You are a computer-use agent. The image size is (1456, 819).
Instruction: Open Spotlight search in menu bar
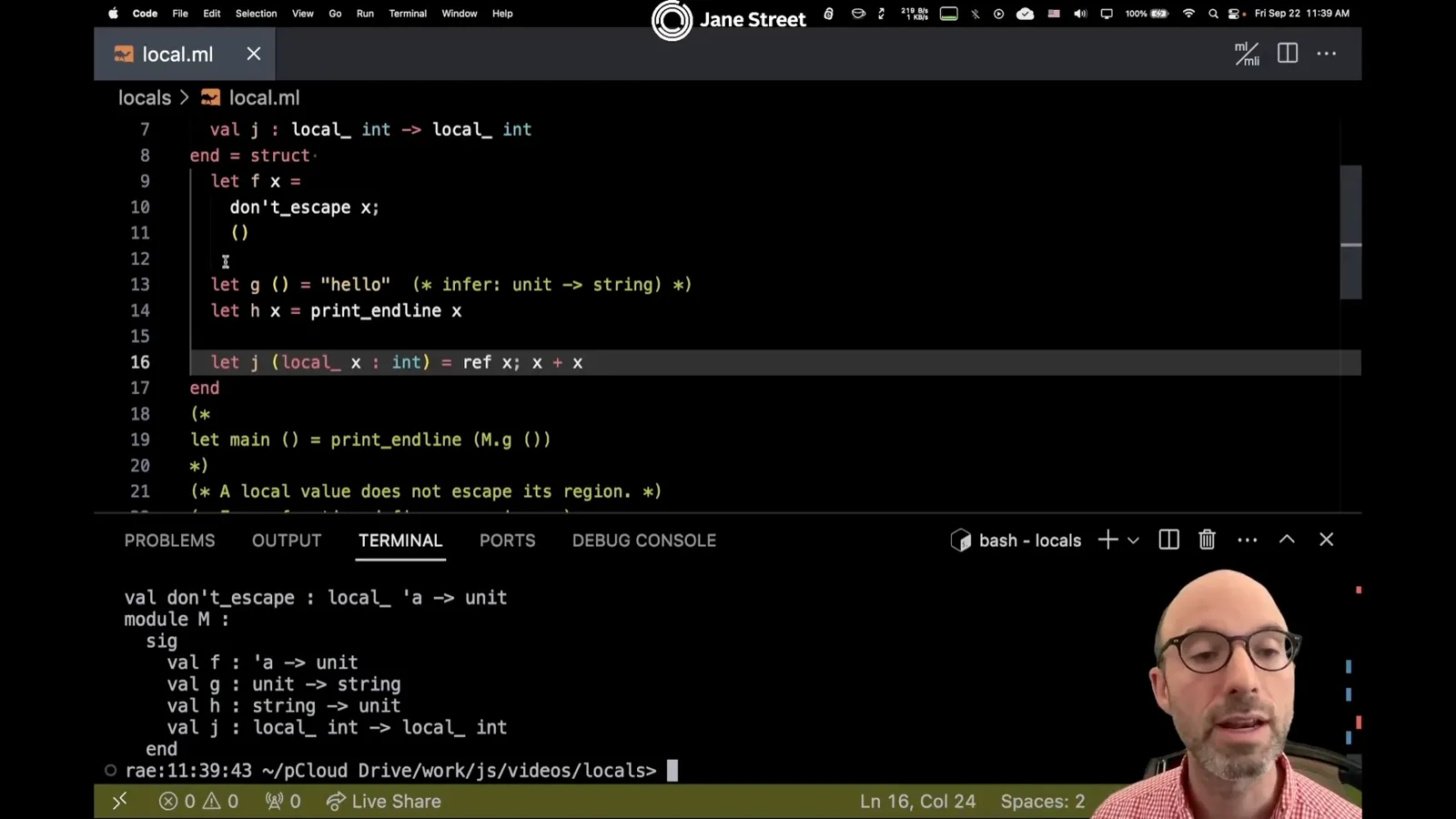1213,14
